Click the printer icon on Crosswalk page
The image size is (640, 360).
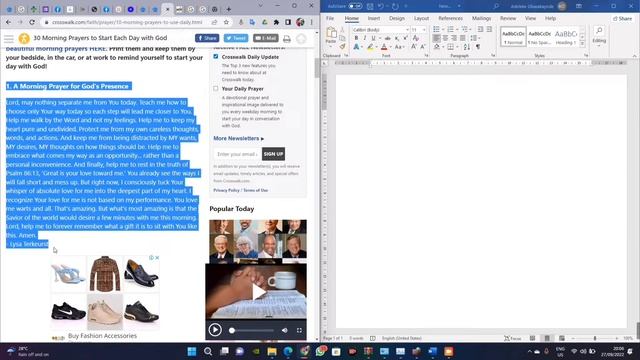tap(287, 38)
